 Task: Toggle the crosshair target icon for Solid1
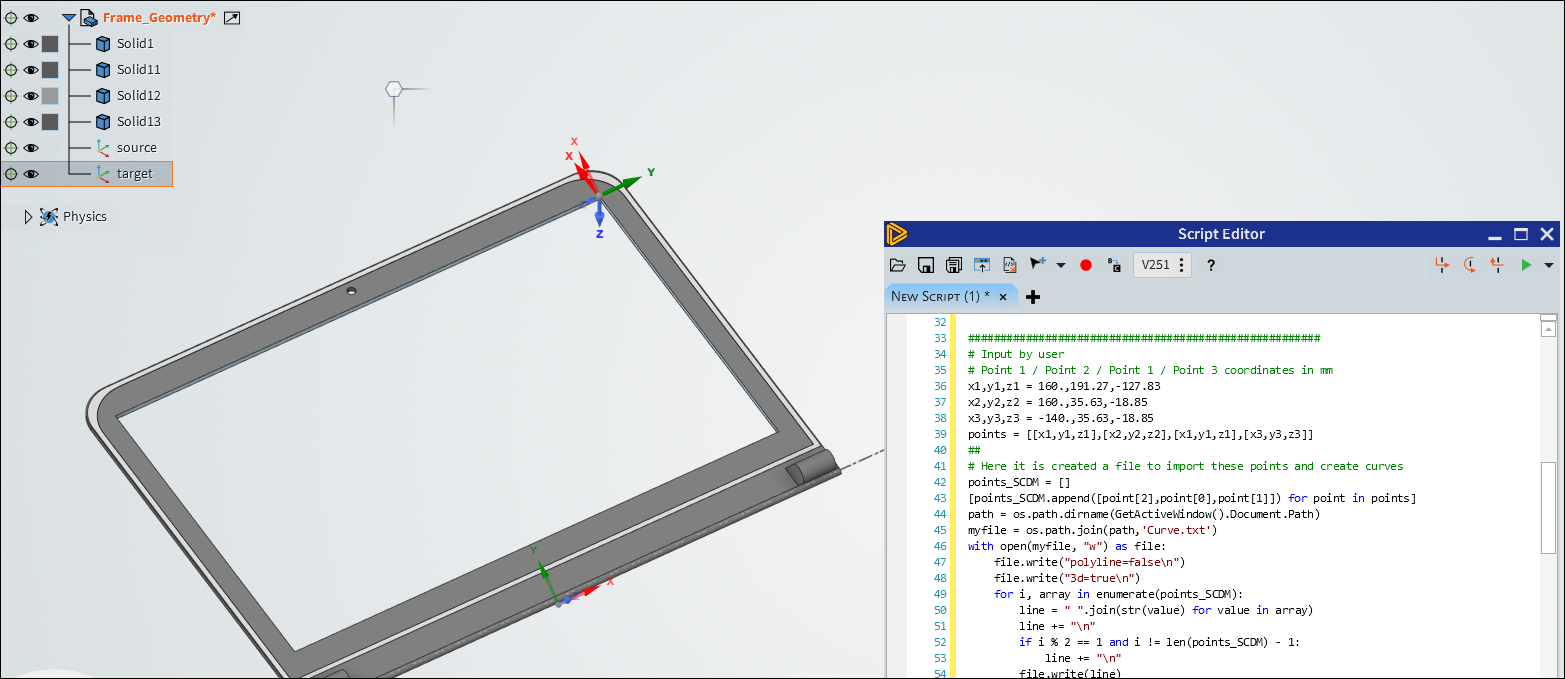(x=11, y=44)
